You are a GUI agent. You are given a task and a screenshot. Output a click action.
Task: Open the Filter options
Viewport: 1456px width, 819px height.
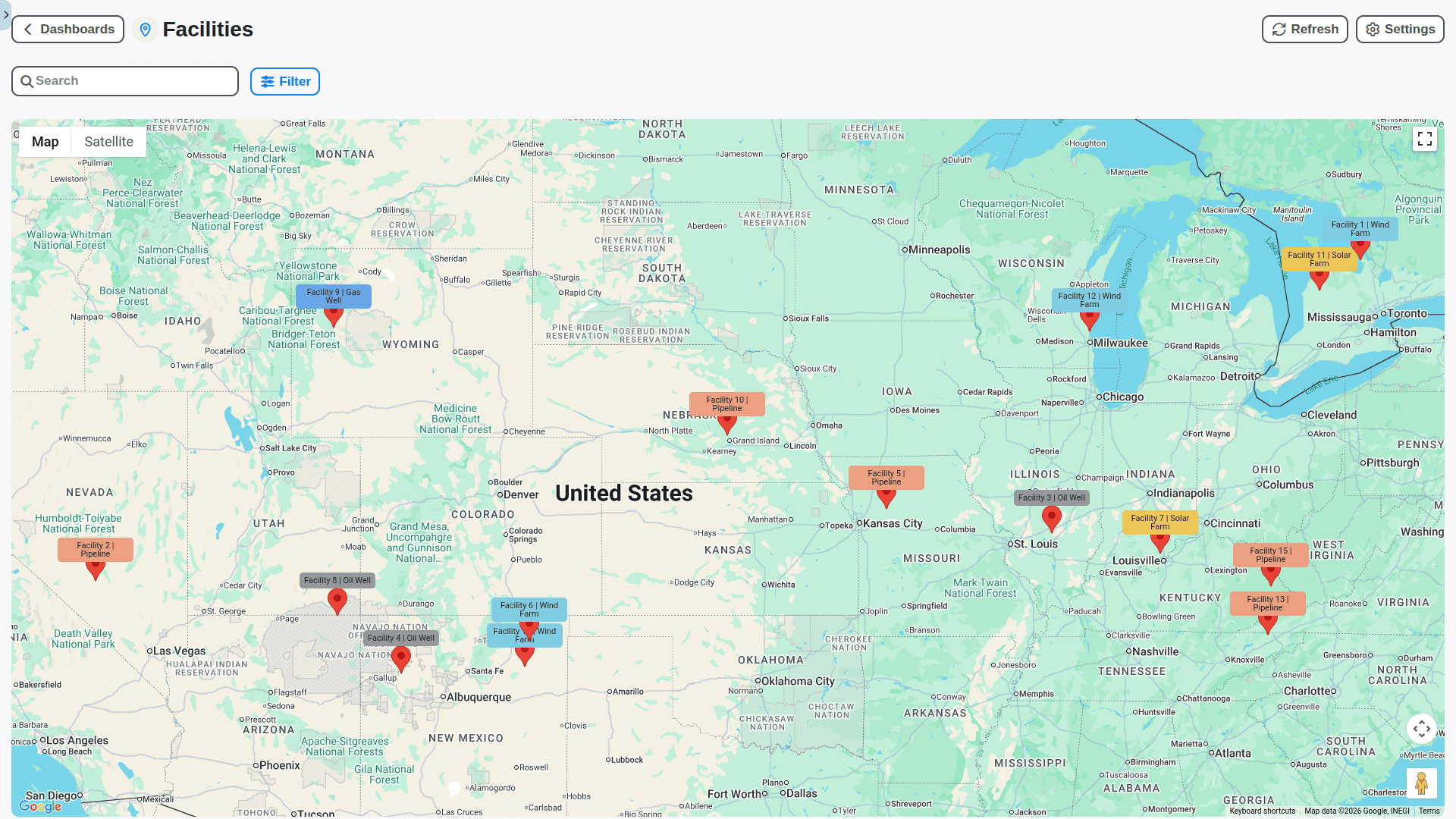tap(285, 81)
